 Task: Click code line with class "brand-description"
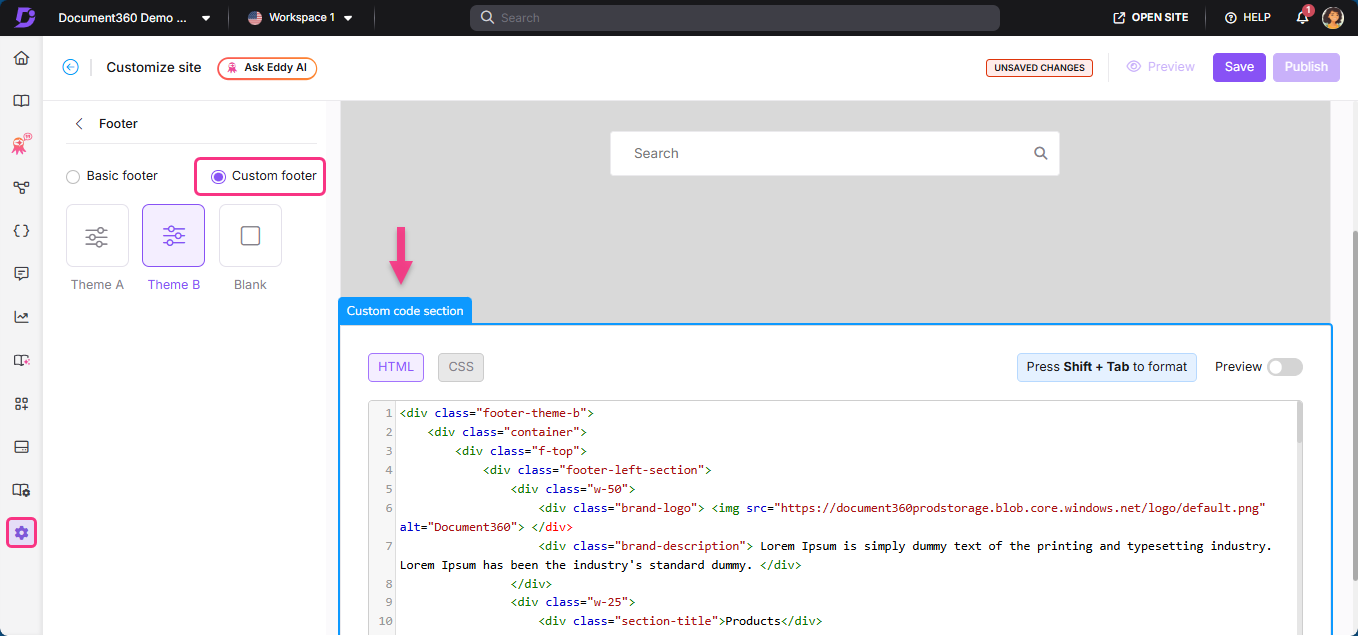coord(835,555)
